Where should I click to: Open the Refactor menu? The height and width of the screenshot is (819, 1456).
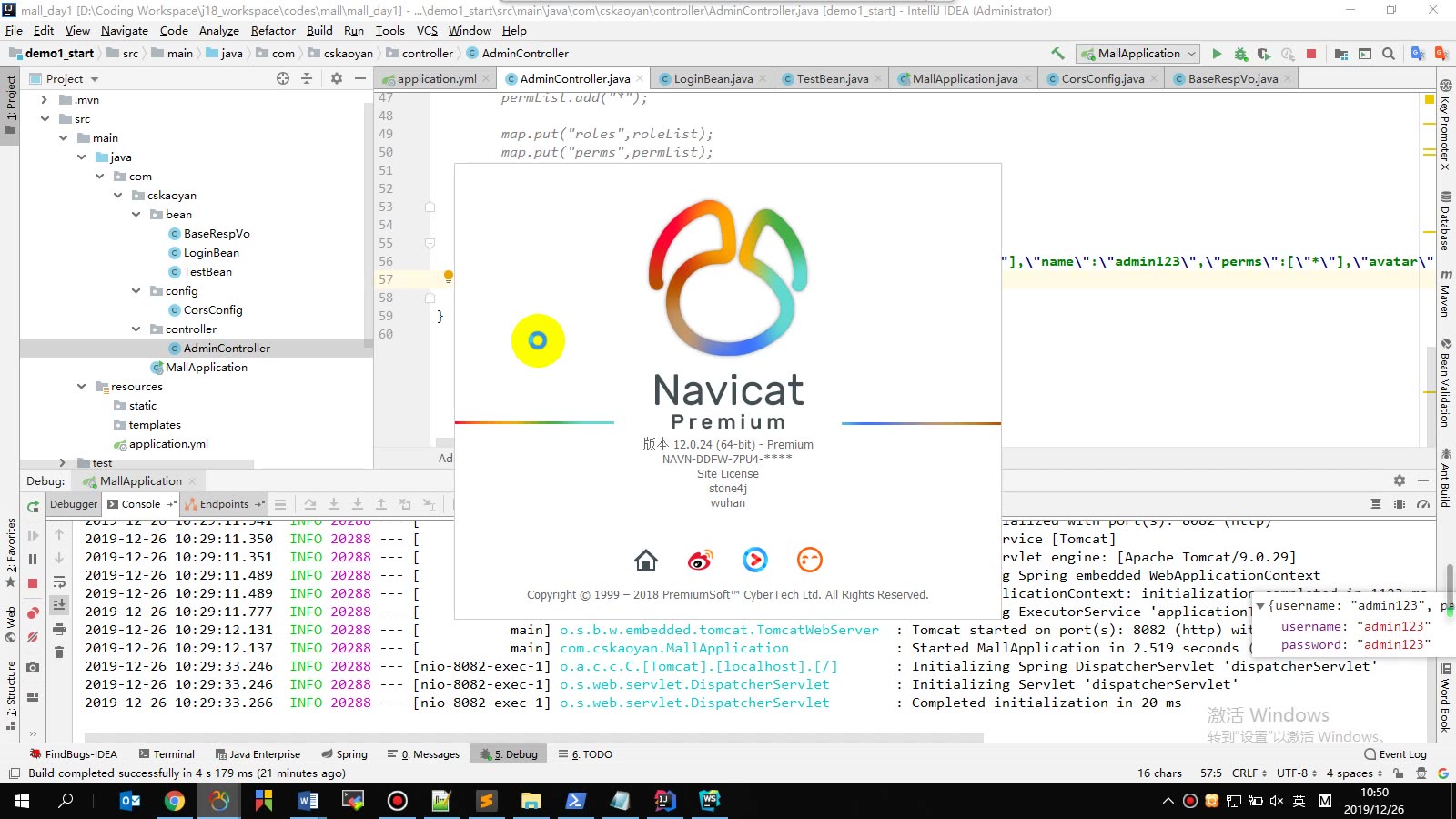point(273,30)
